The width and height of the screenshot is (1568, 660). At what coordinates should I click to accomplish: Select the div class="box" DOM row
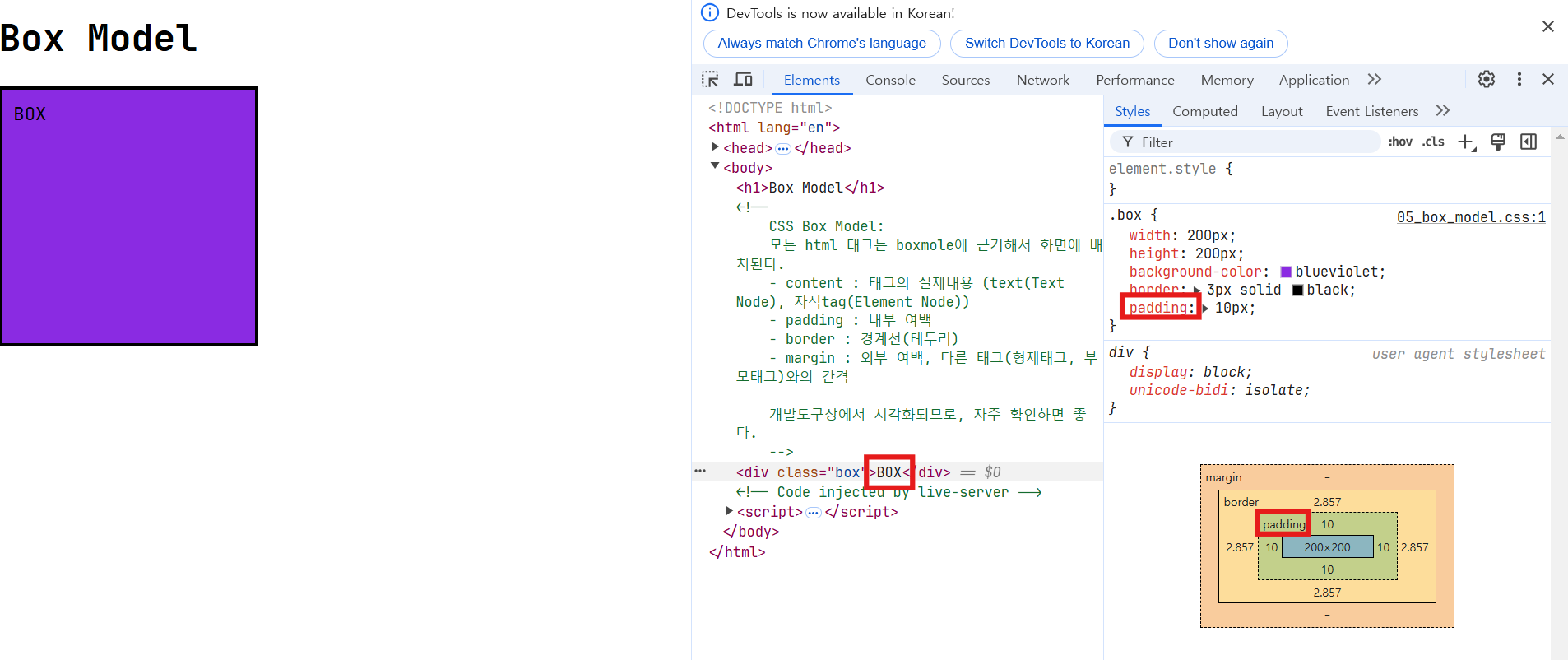[898, 472]
